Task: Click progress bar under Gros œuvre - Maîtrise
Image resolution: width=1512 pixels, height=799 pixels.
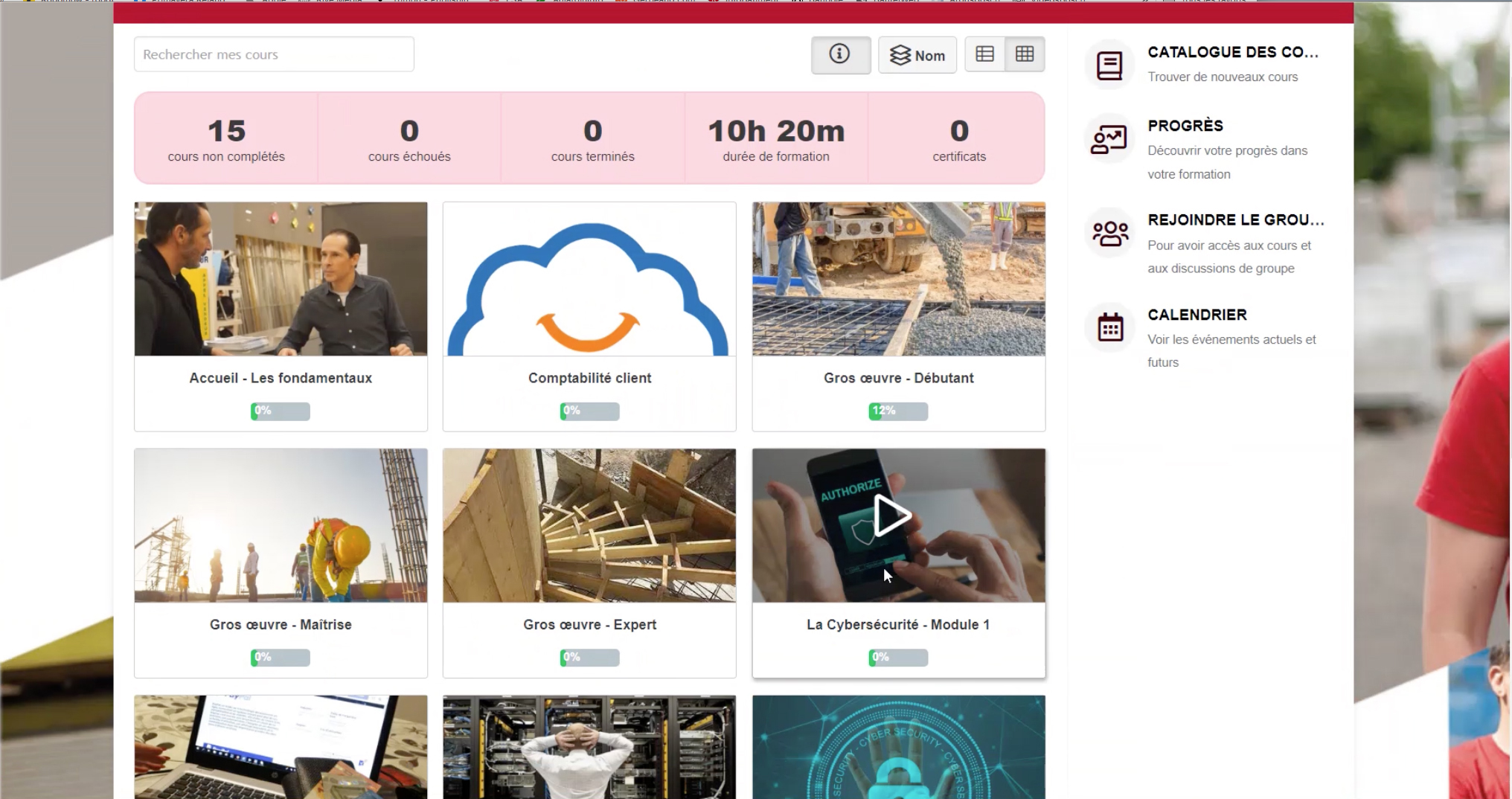Action: click(x=281, y=658)
